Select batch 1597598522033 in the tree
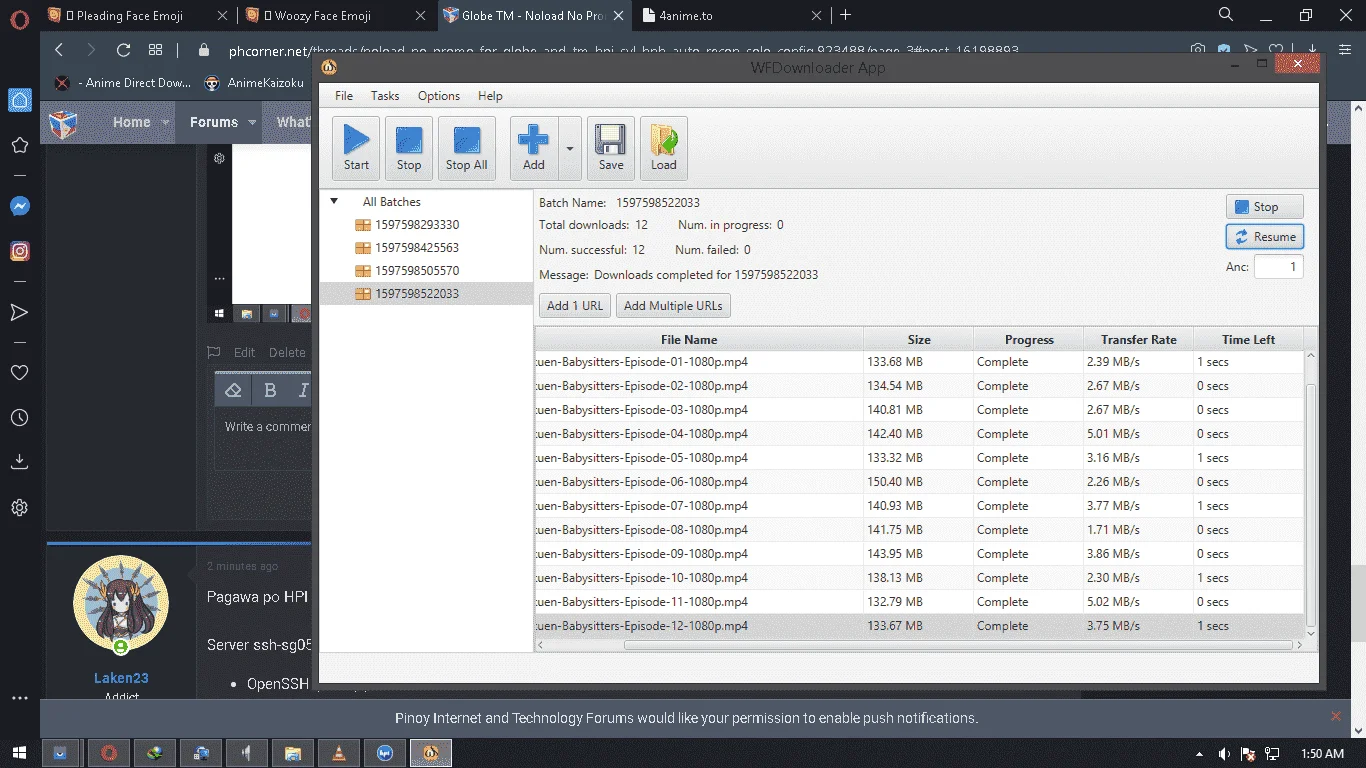 [x=416, y=294]
